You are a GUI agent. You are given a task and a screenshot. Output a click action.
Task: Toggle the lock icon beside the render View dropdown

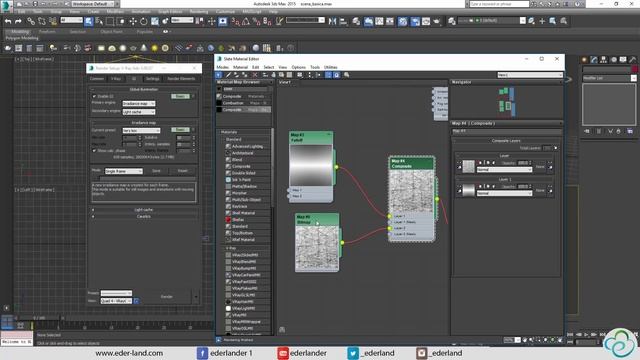(136, 301)
